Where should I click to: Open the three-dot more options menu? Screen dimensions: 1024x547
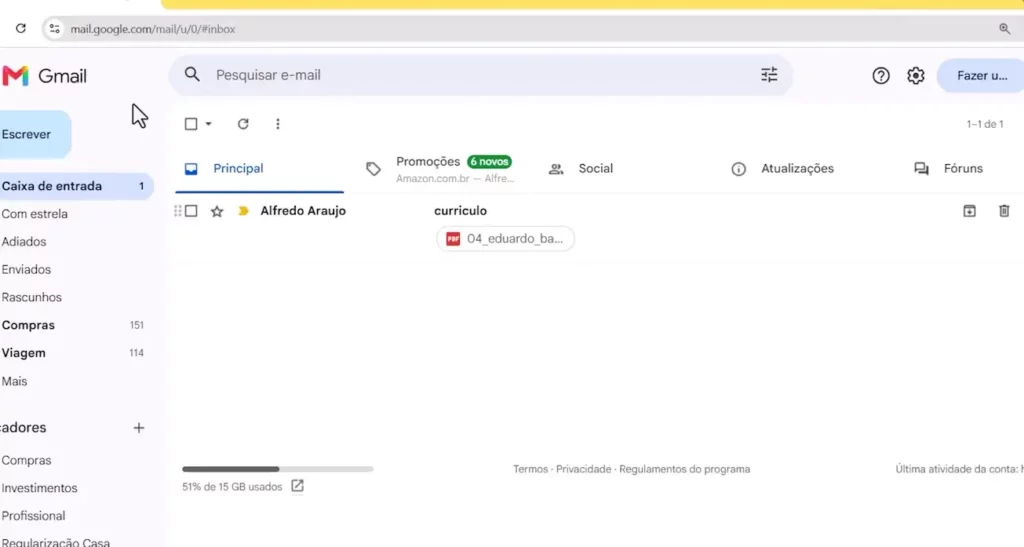[x=278, y=123]
